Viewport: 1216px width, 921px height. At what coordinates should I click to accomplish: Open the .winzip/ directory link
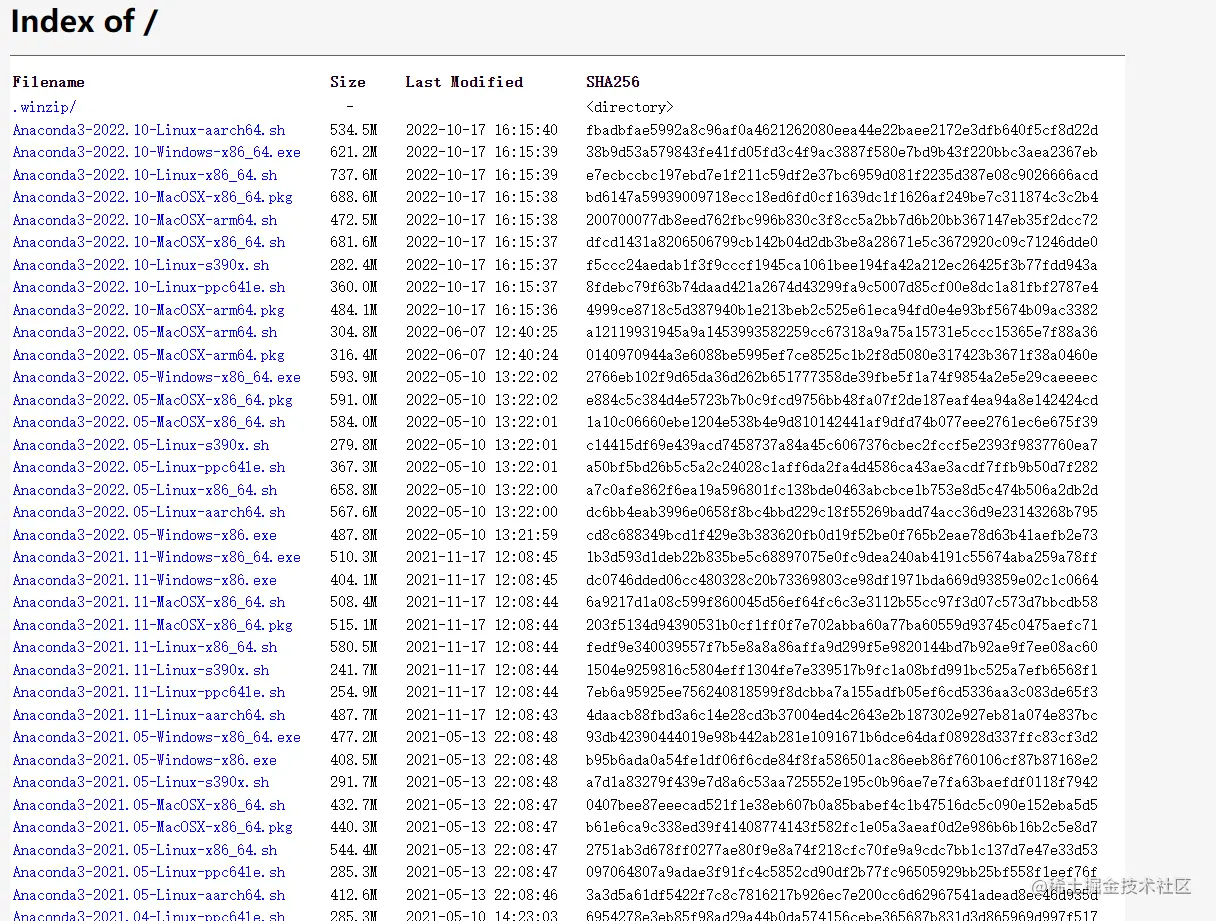(x=44, y=107)
